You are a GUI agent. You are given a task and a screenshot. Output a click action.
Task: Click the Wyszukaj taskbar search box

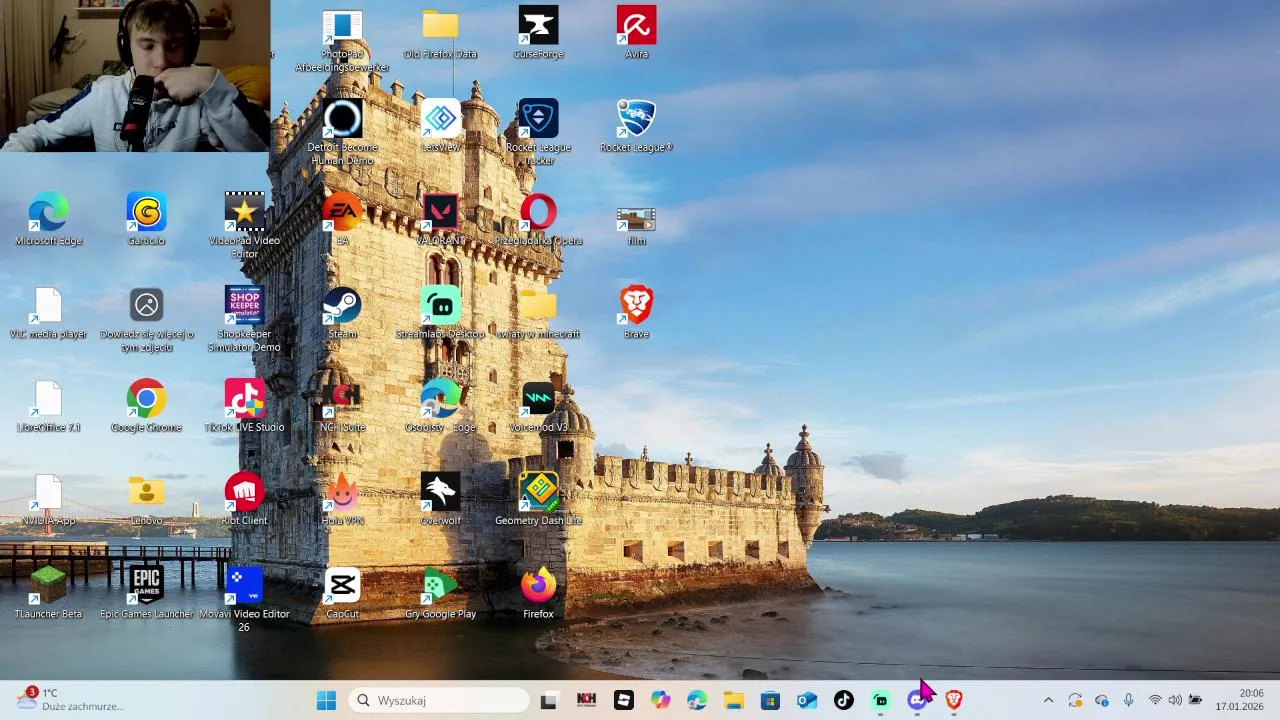(438, 700)
